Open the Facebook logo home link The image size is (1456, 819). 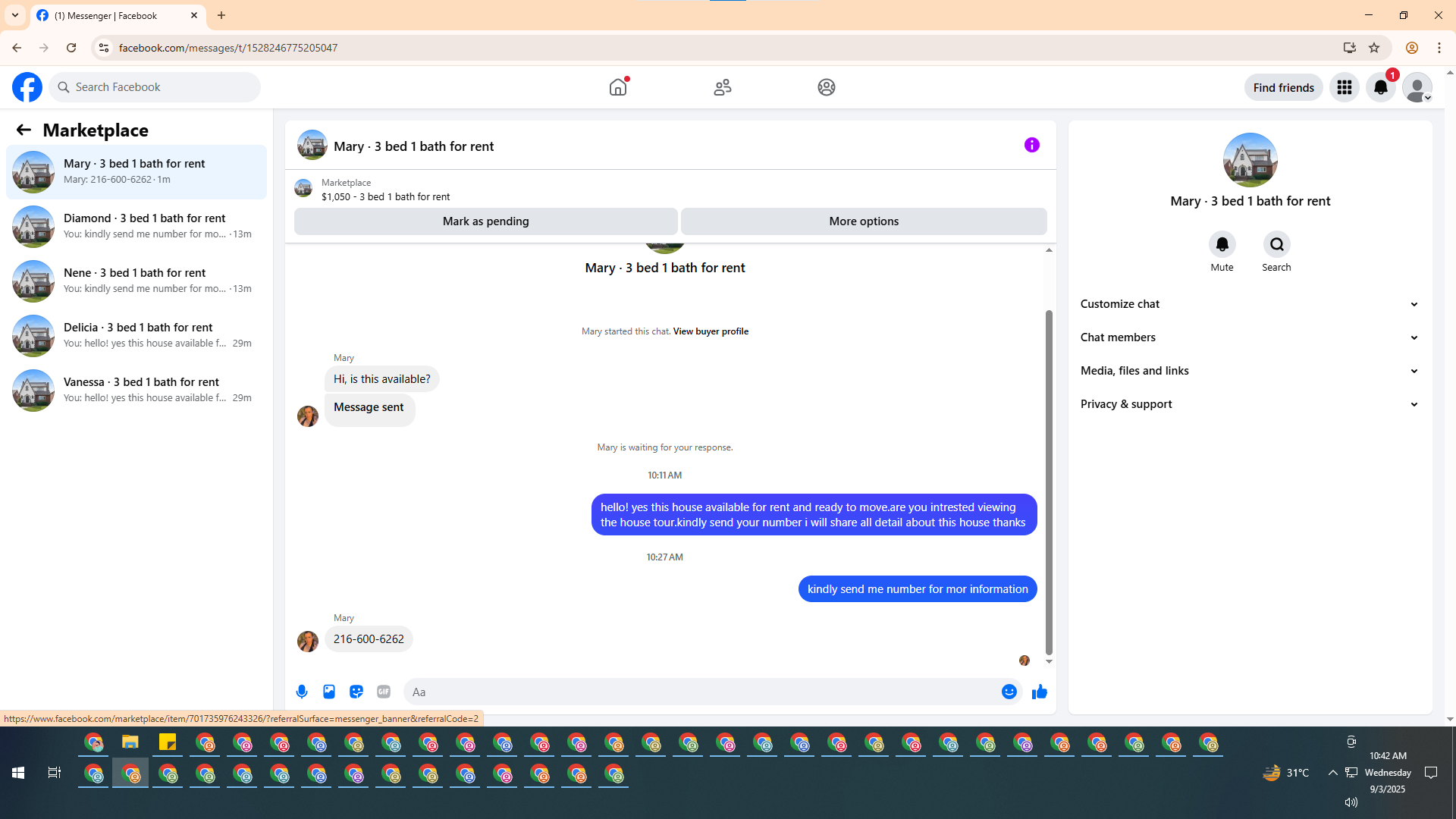click(x=27, y=87)
